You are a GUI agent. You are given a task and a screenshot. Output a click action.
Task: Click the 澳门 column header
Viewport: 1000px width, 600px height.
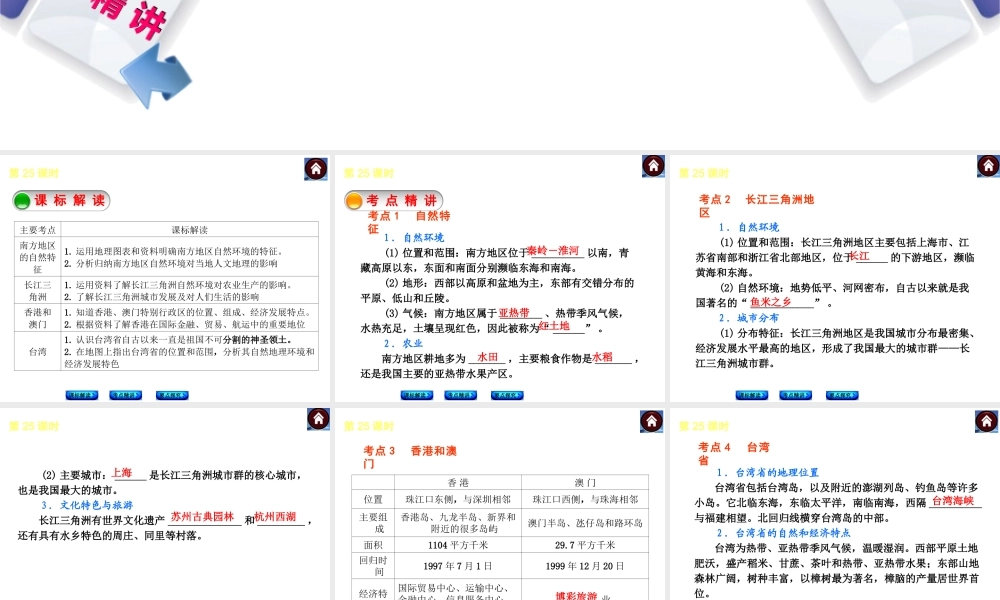click(x=585, y=483)
